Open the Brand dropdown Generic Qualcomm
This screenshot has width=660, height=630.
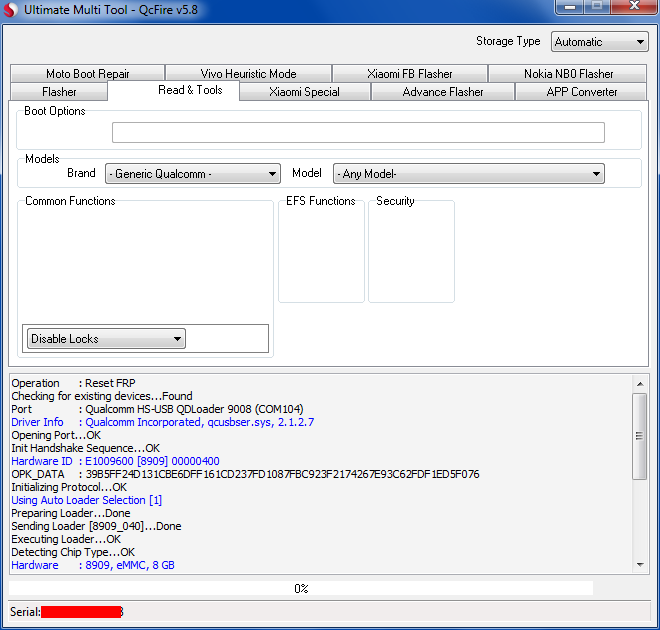[193, 174]
